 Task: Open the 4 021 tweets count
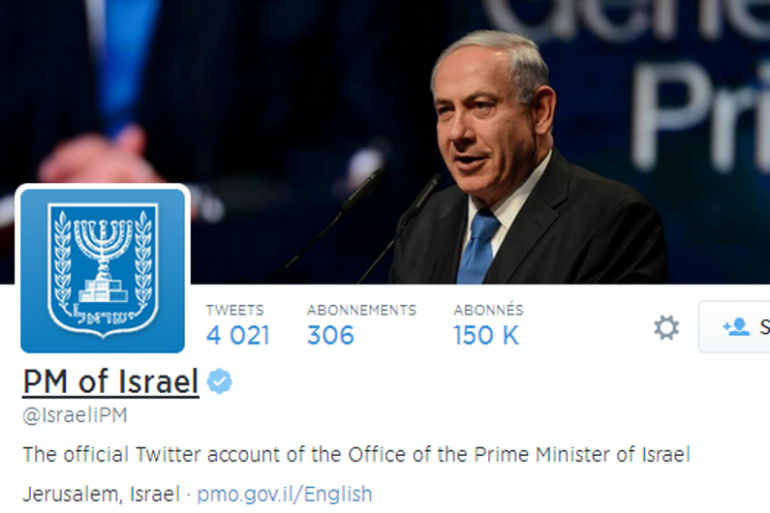point(238,336)
